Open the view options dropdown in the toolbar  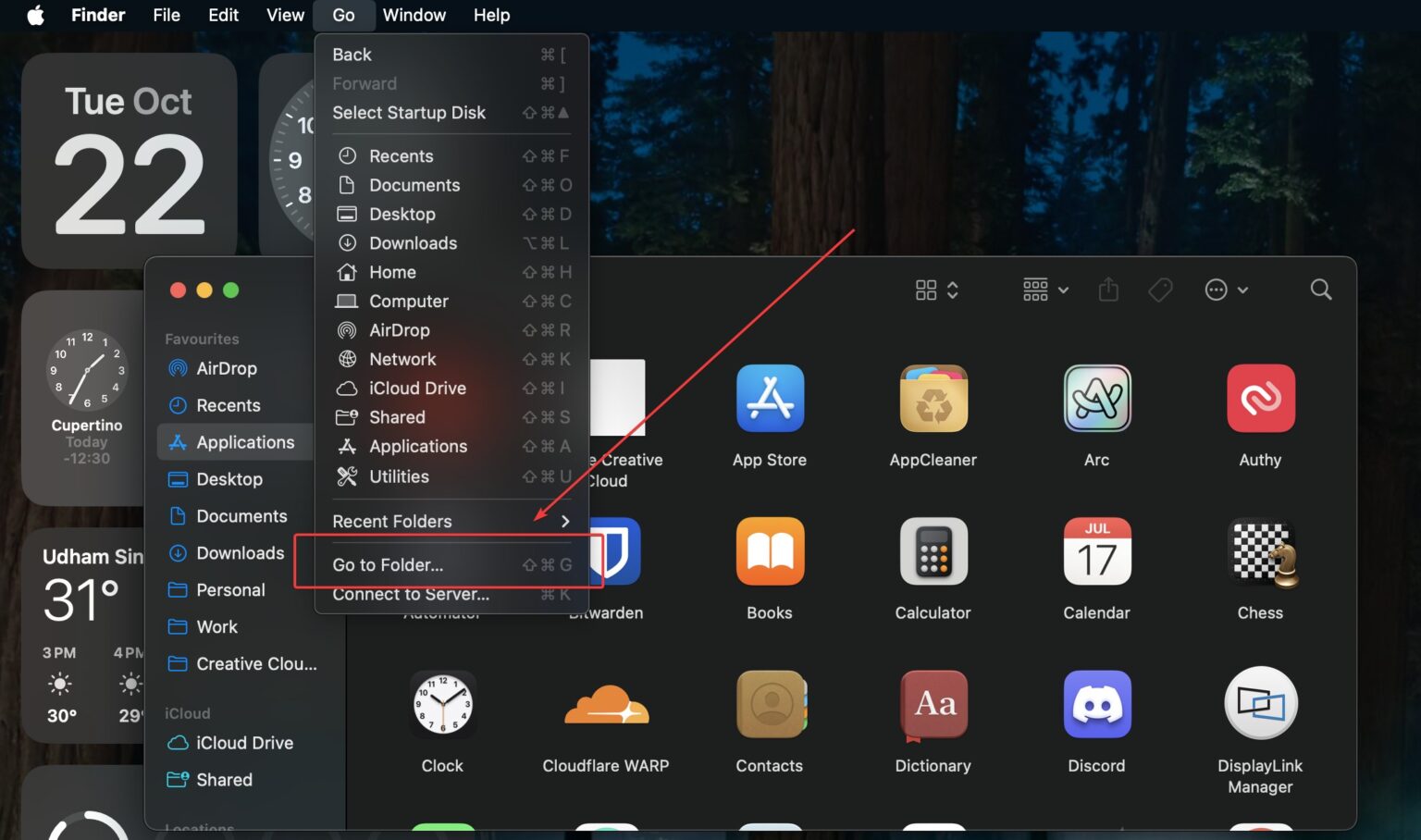click(x=1045, y=290)
